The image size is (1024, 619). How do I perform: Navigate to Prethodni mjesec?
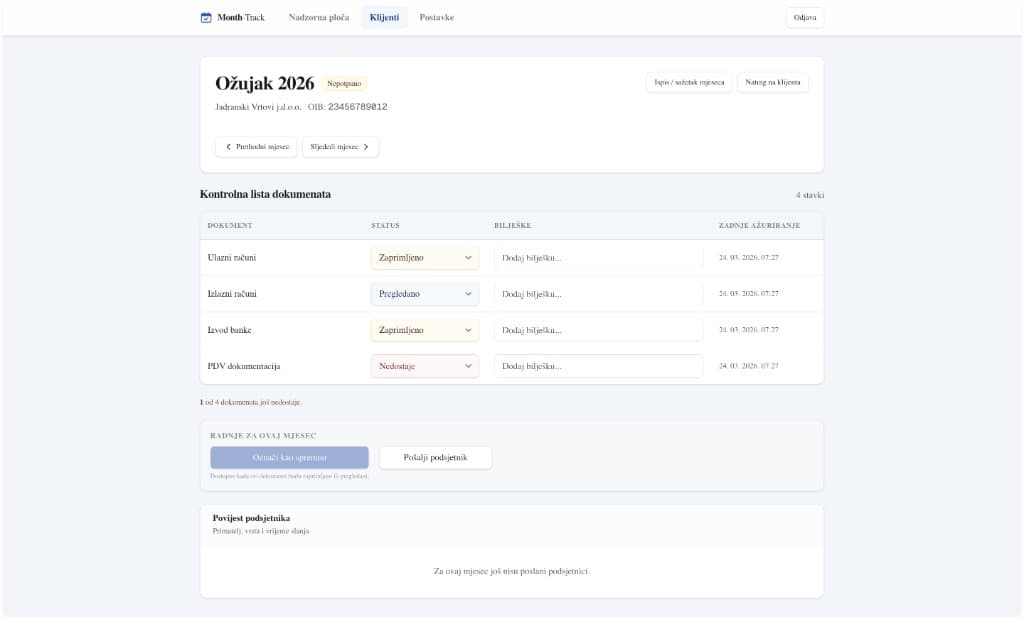click(x=258, y=146)
